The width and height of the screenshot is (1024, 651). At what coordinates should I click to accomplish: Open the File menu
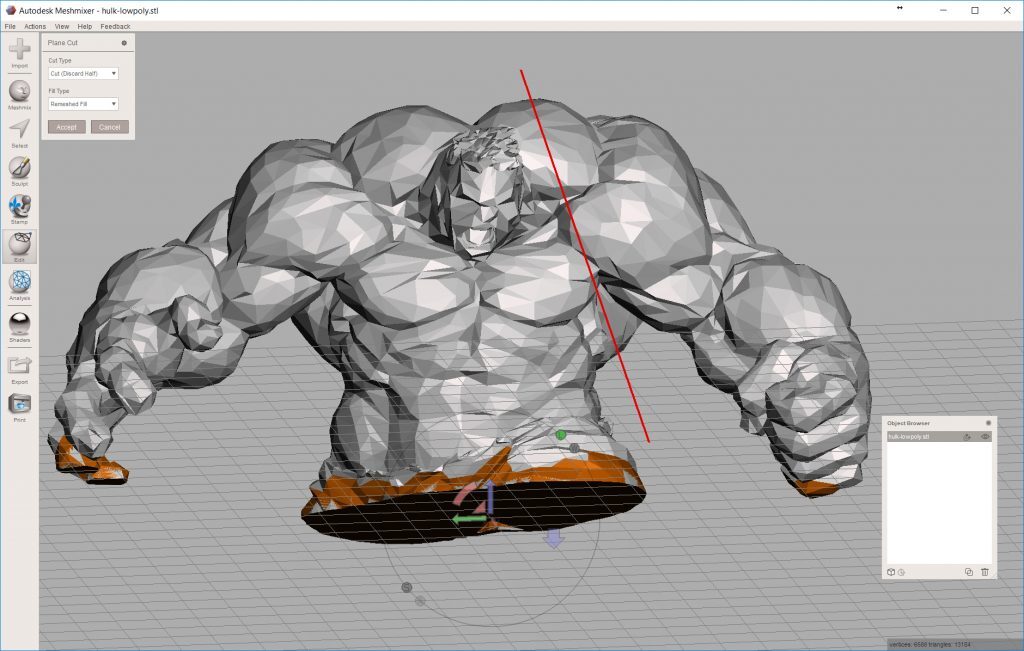[x=10, y=27]
